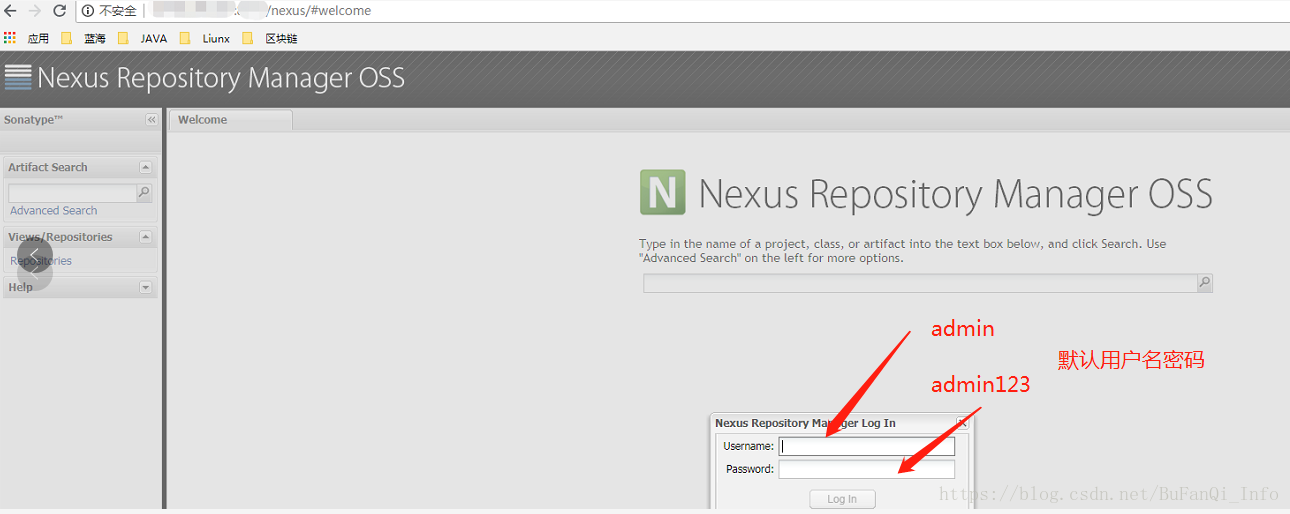Click the site security info icon

click(88, 11)
